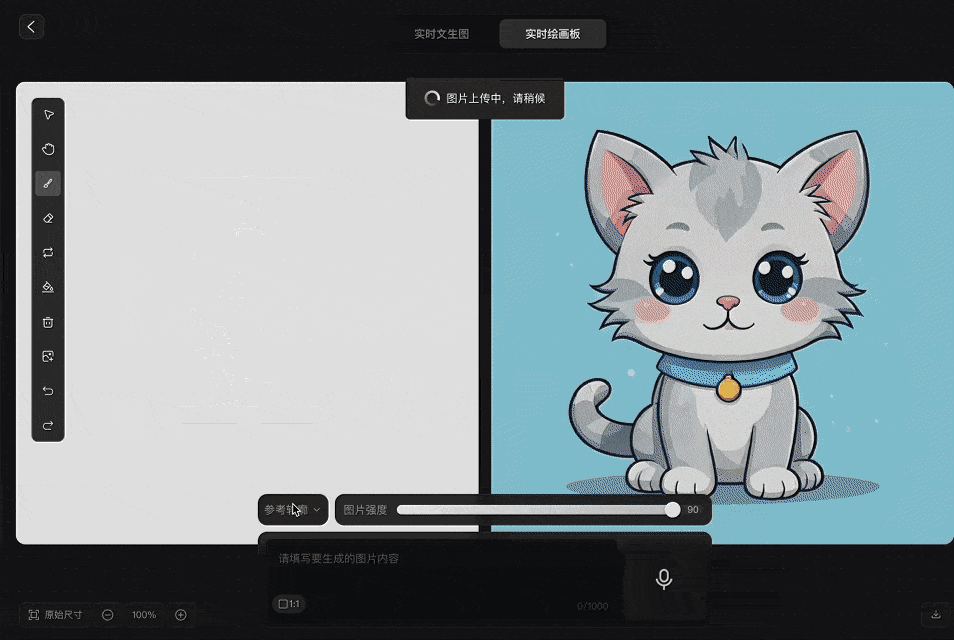The height and width of the screenshot is (640, 954).
Task: Go back with the arrow button
Action: click(x=31, y=27)
